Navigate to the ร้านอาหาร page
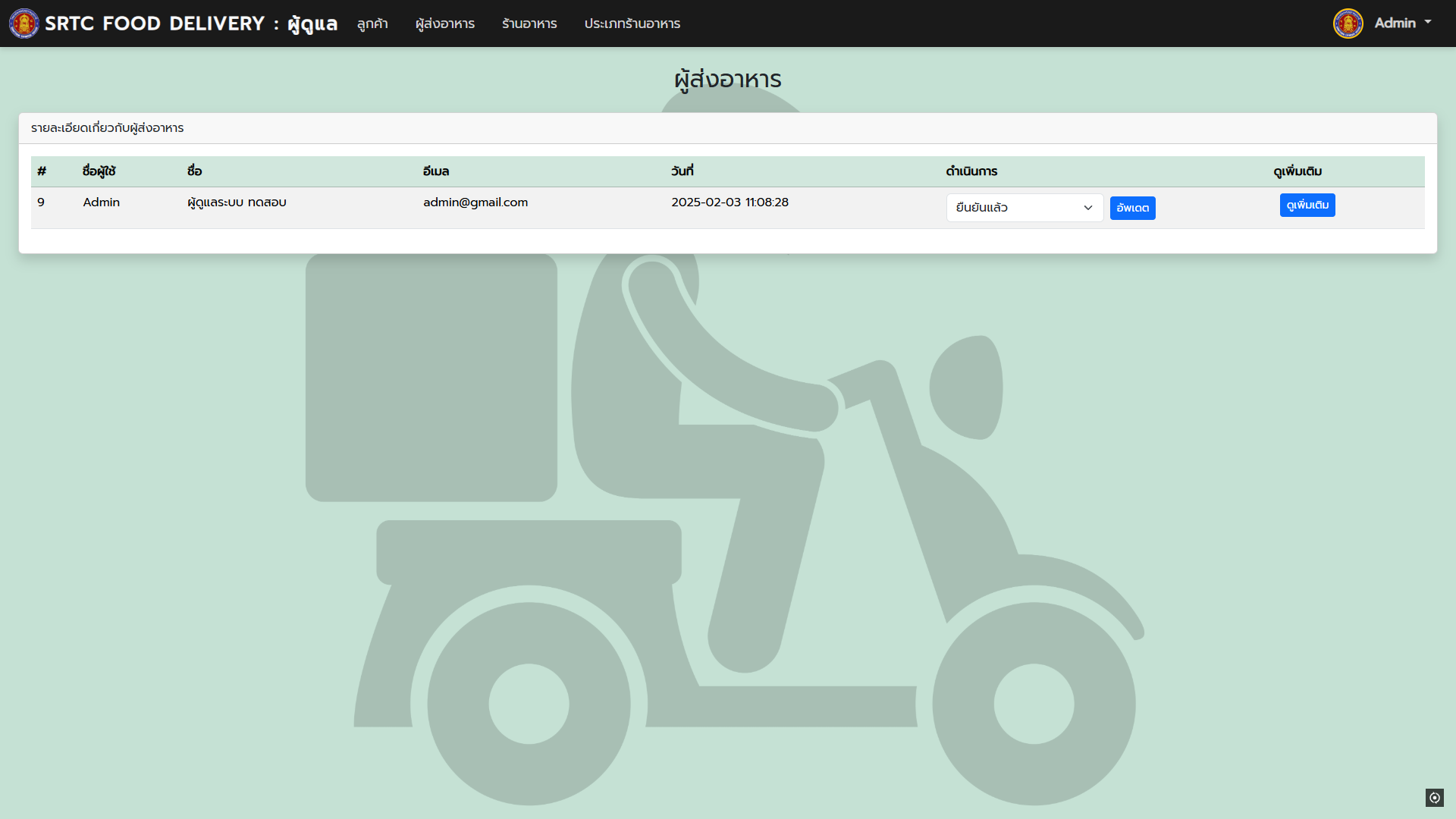This screenshot has height=819, width=1456. point(529,24)
